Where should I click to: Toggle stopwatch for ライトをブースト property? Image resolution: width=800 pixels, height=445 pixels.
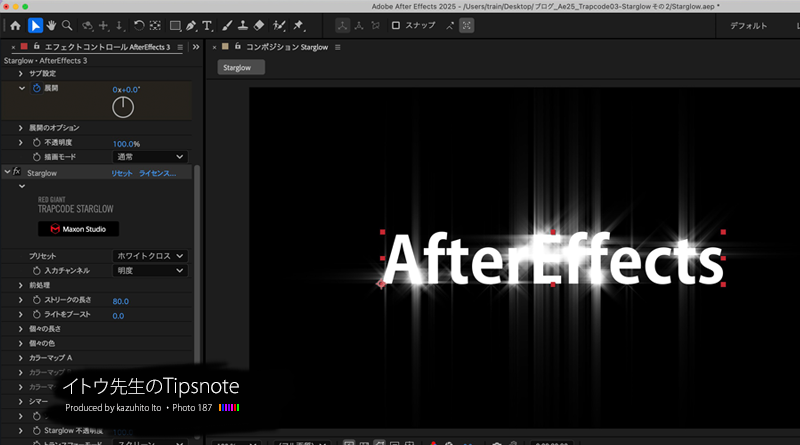[x=37, y=314]
